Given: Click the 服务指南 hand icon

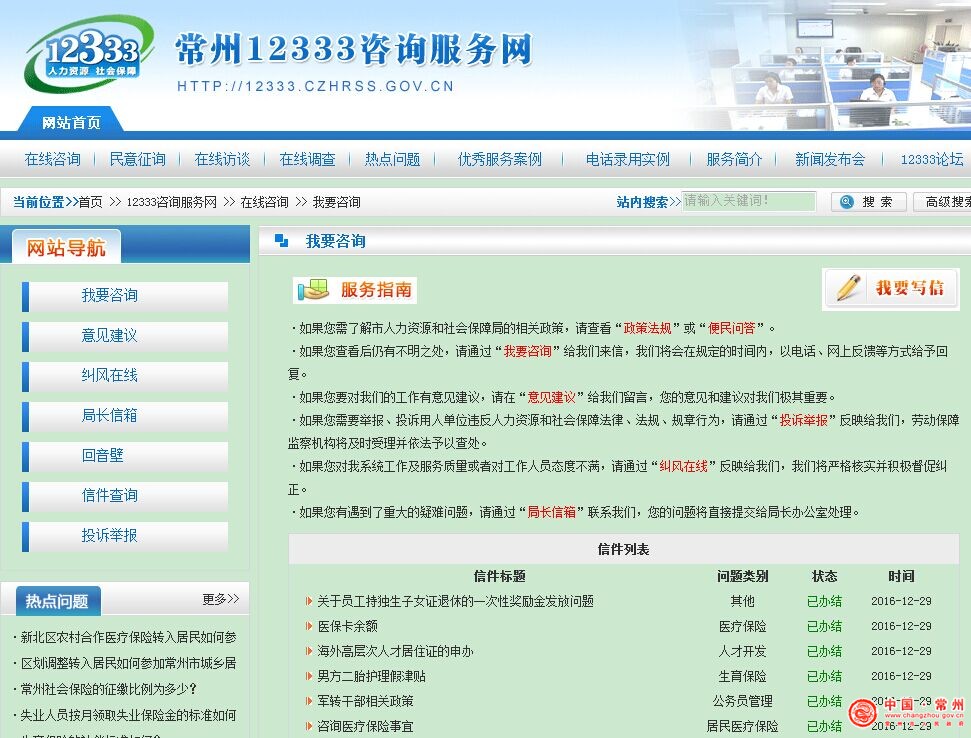Looking at the screenshot, I should (314, 290).
